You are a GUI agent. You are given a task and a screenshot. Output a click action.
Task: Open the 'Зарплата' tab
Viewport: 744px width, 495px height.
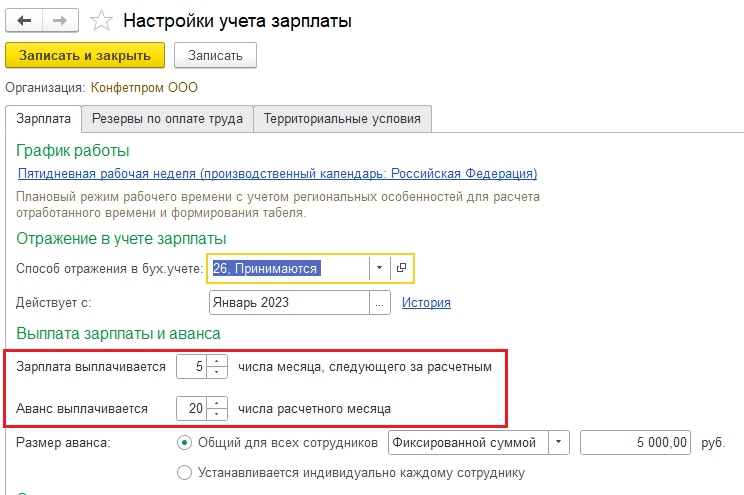44,119
